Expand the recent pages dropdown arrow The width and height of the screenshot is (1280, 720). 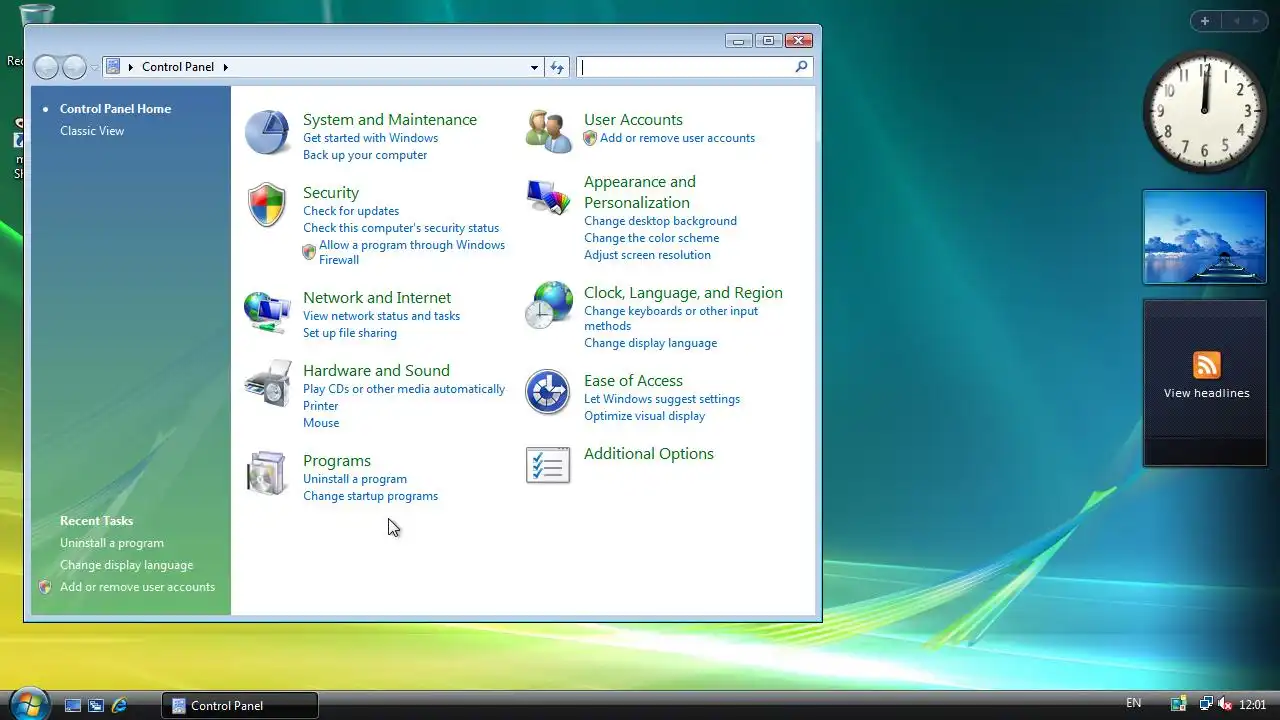94,68
